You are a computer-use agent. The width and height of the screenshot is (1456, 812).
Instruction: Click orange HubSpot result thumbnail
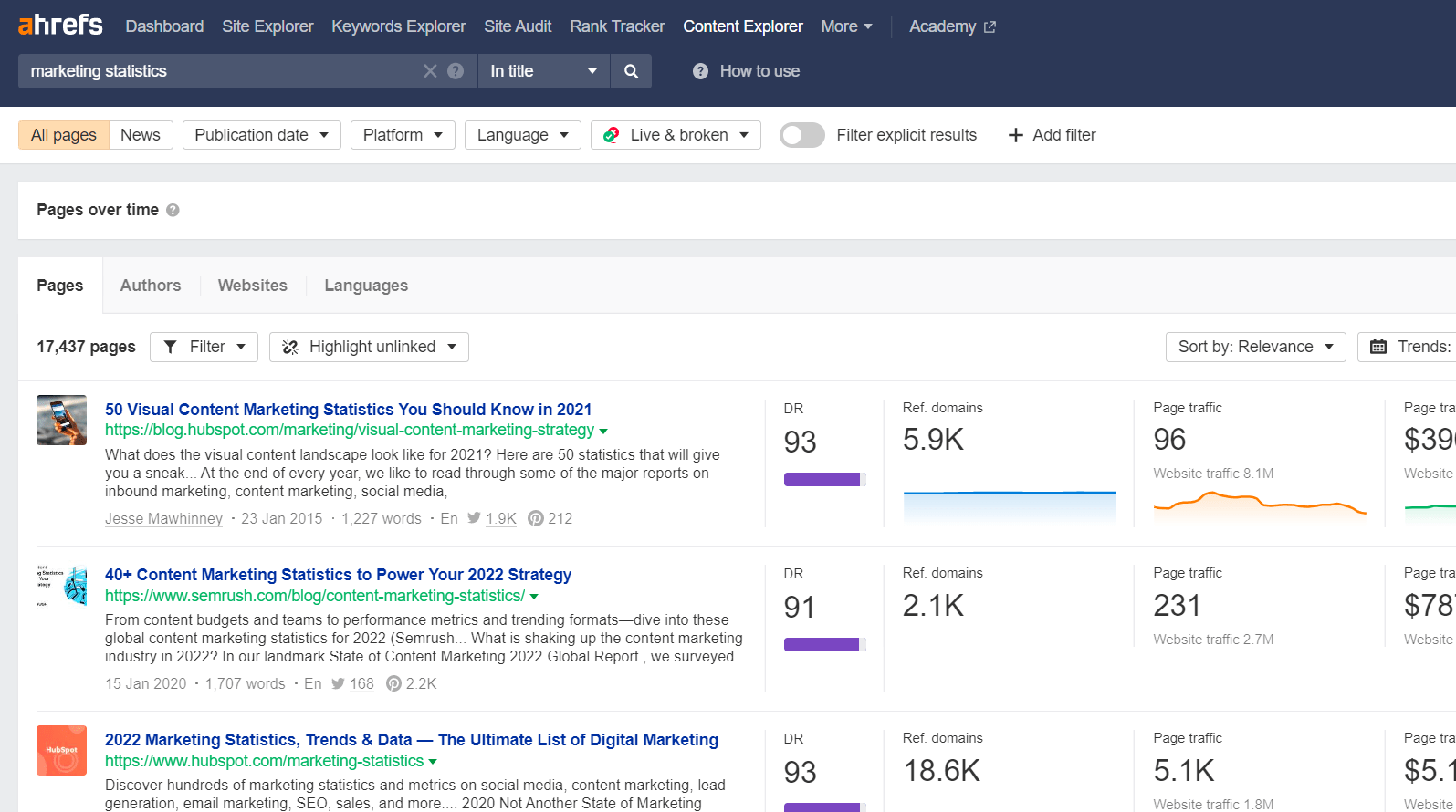click(x=61, y=750)
